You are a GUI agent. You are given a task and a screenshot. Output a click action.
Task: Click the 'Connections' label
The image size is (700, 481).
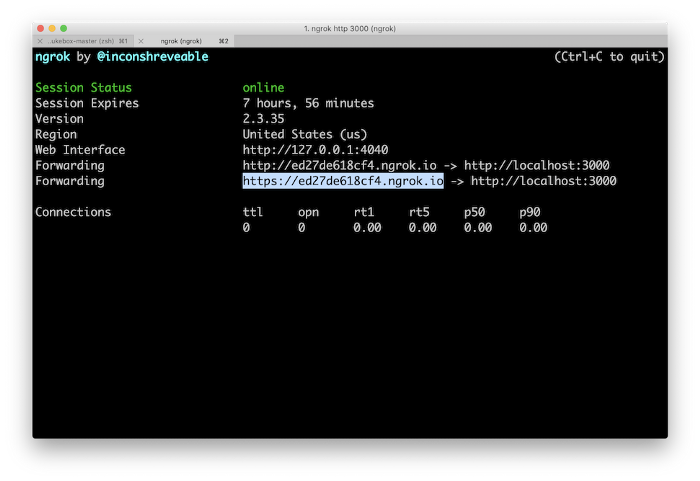(73, 212)
